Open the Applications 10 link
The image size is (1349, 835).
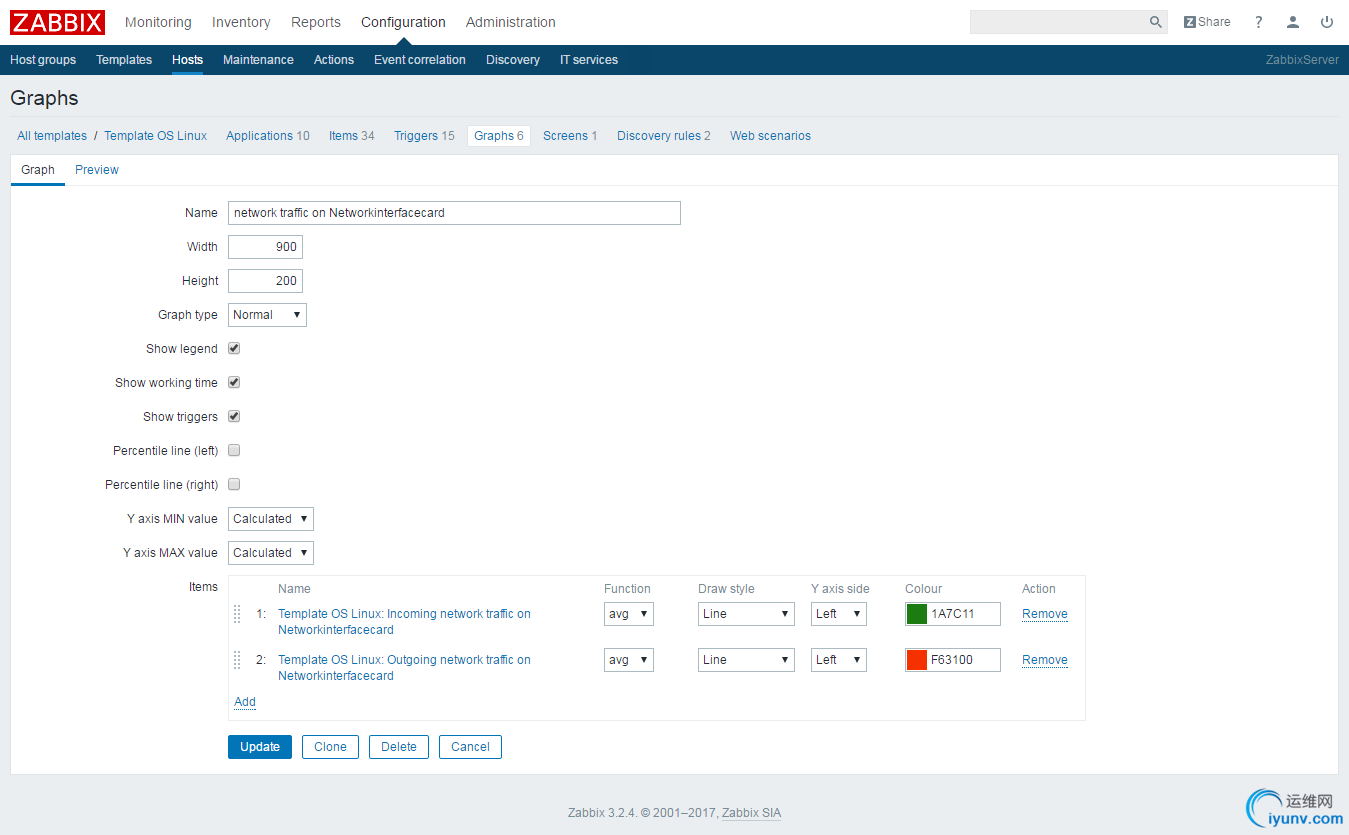click(268, 136)
